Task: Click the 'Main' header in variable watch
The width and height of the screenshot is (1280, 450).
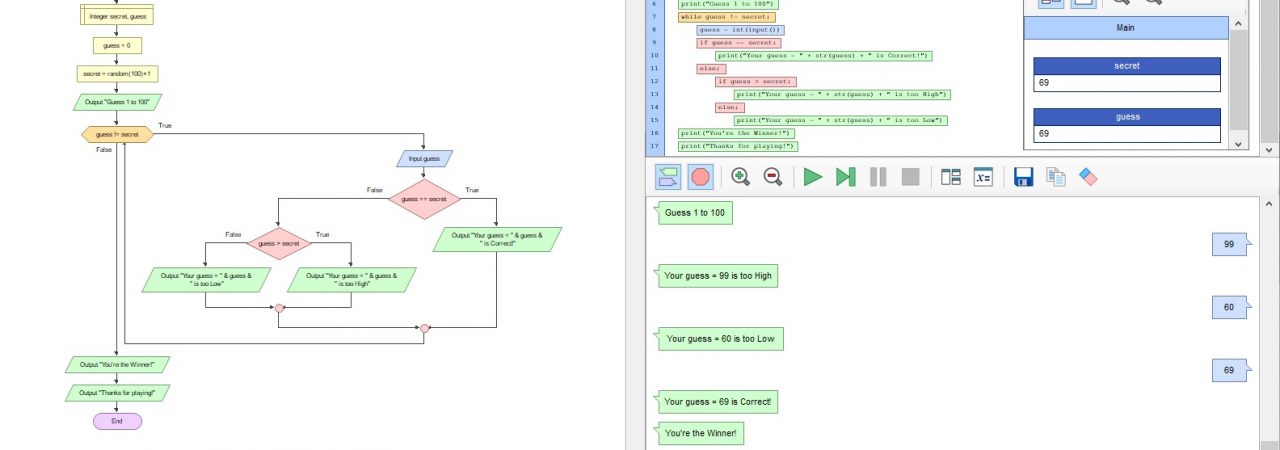Action: (1126, 28)
